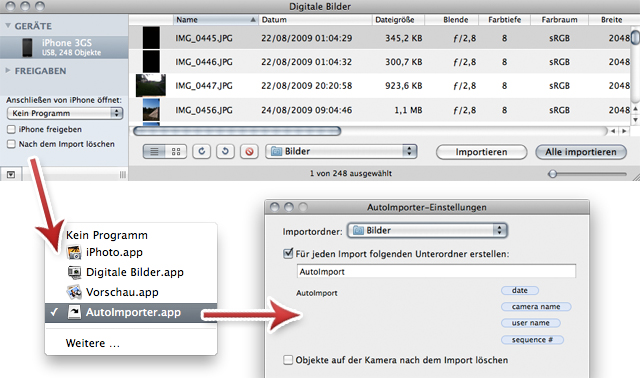Select thumbnail of IMG_0445.JPG
640x378 pixels.
(x=151, y=38)
